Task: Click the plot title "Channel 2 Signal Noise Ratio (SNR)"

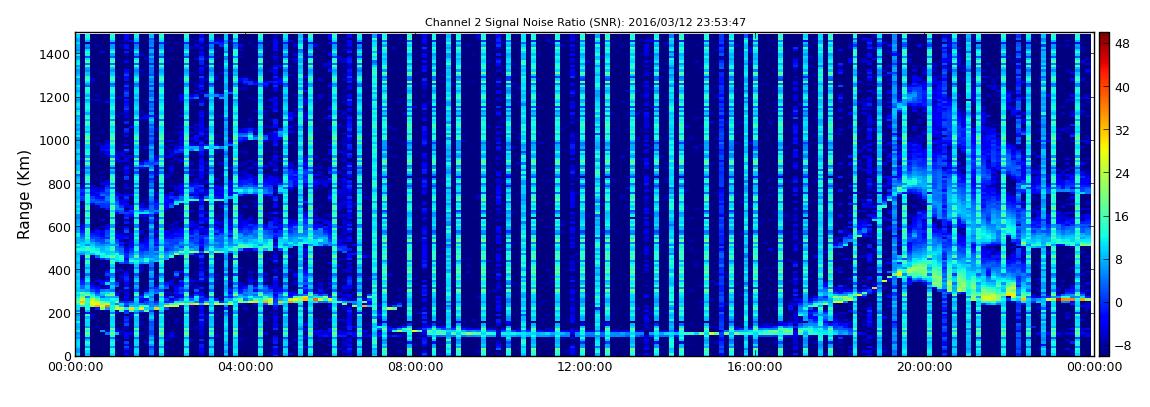Action: coord(585,23)
